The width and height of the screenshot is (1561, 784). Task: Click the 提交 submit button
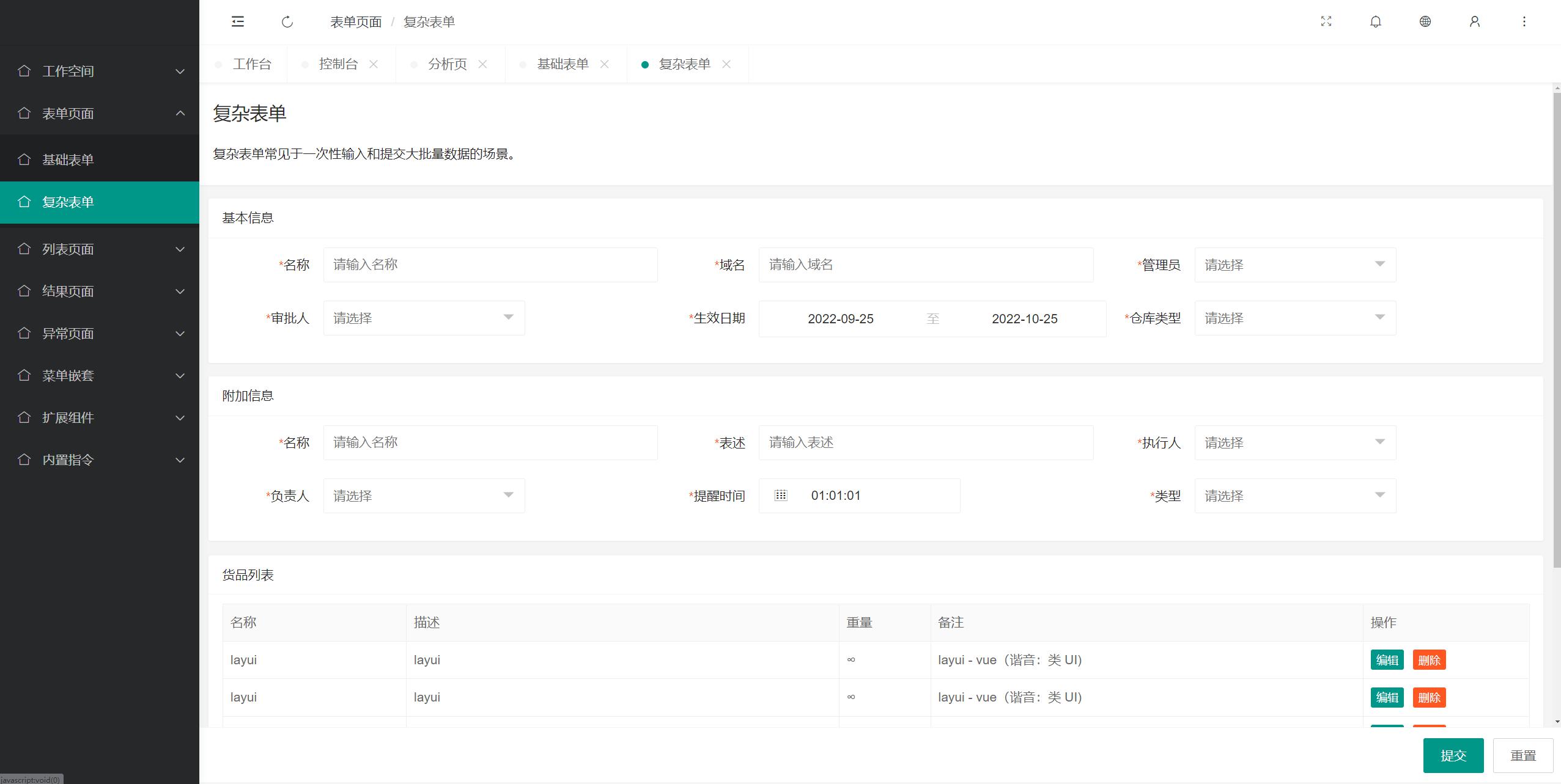pos(1453,755)
